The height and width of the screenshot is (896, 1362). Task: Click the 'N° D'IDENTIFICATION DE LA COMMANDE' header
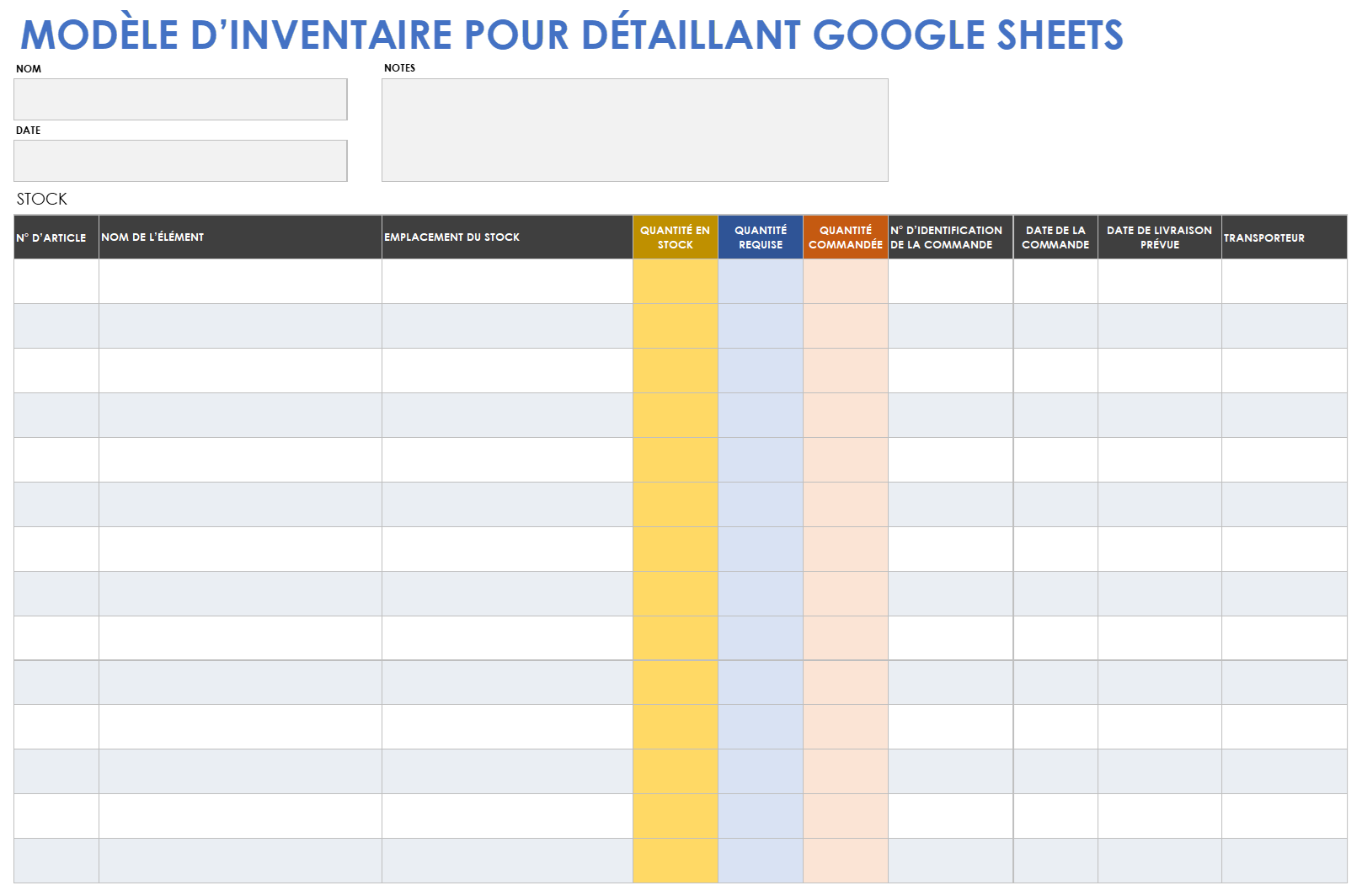click(951, 237)
